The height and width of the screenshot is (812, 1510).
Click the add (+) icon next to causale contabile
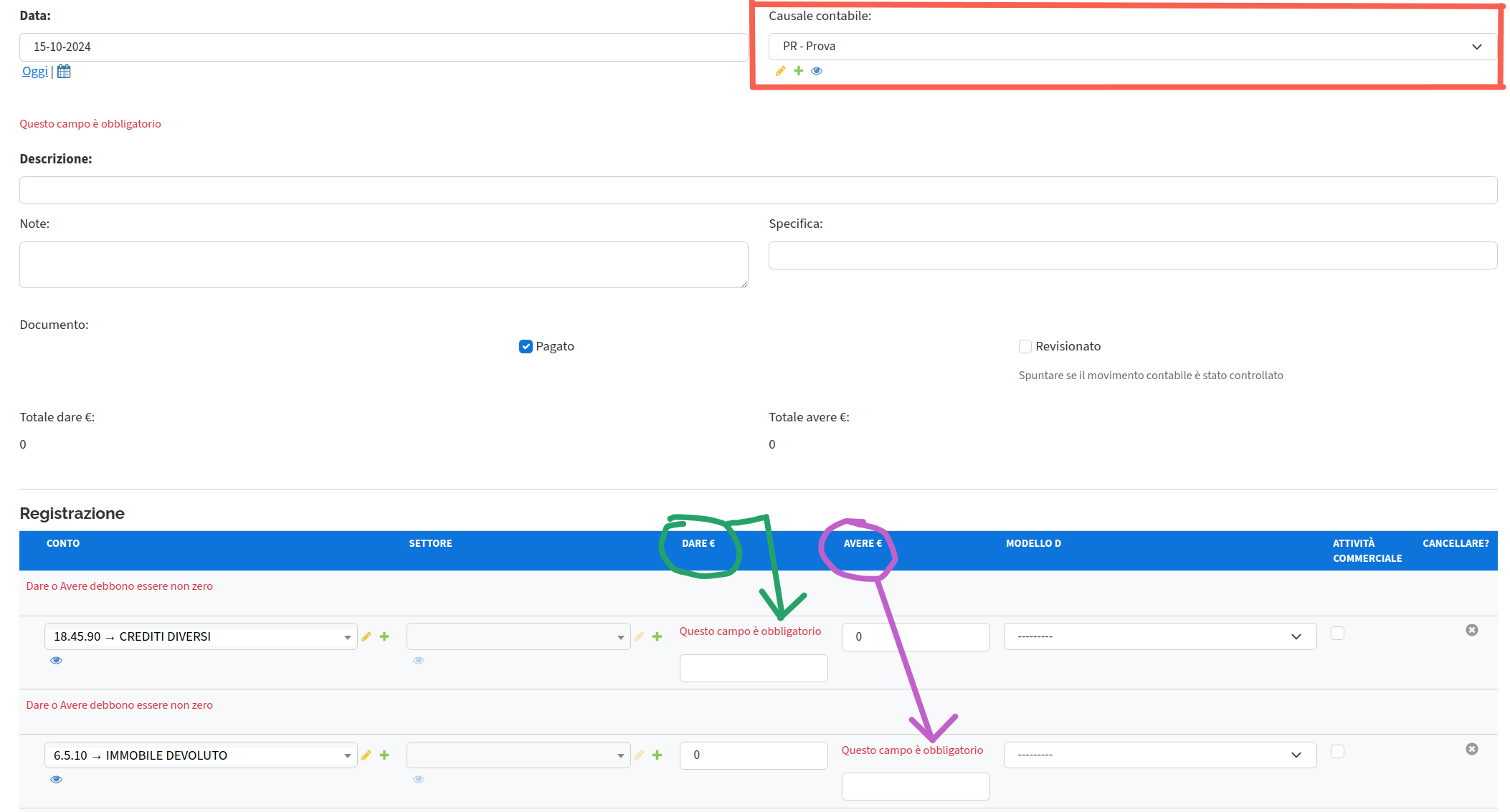[x=799, y=70]
